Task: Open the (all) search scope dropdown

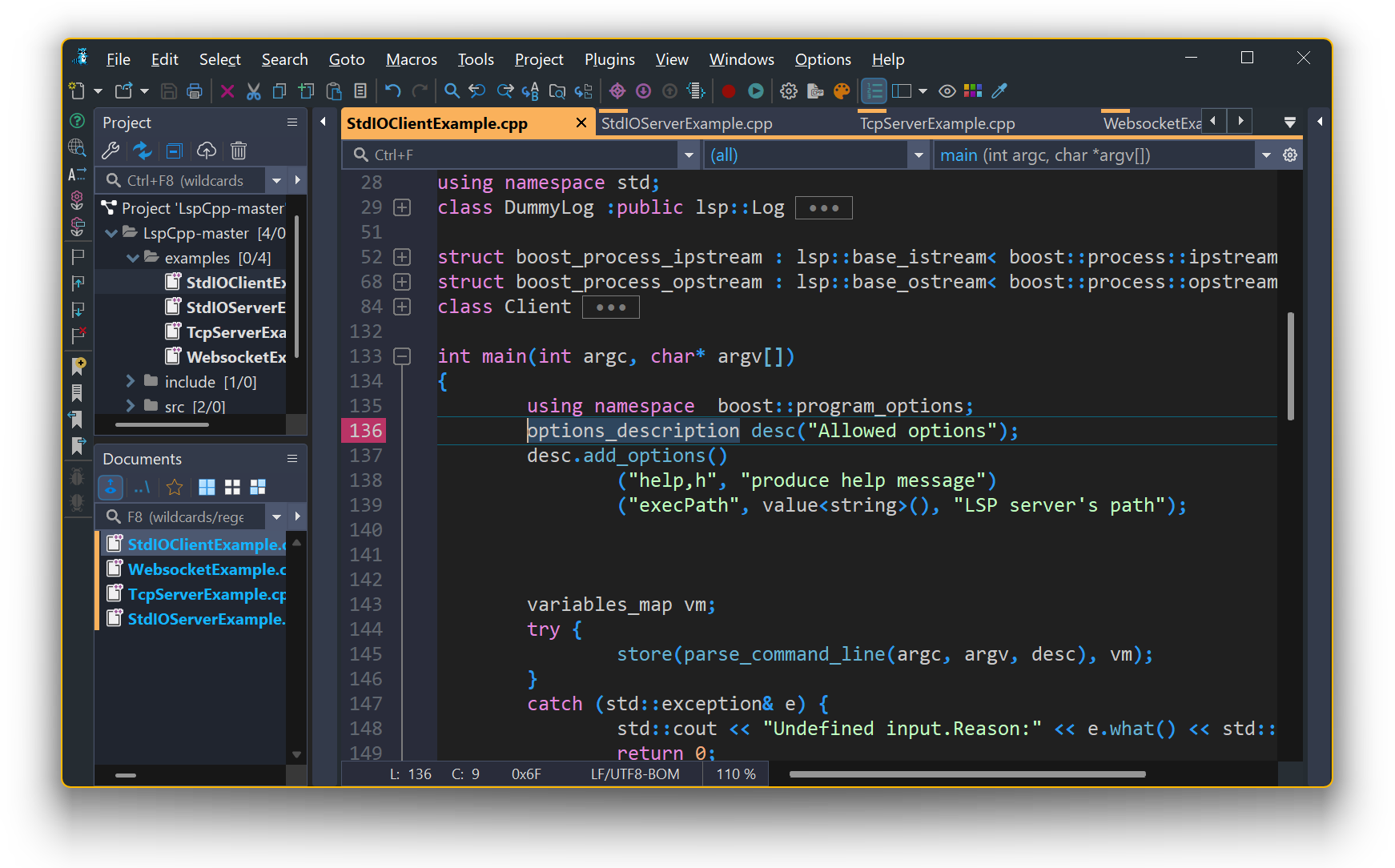Action: [918, 155]
